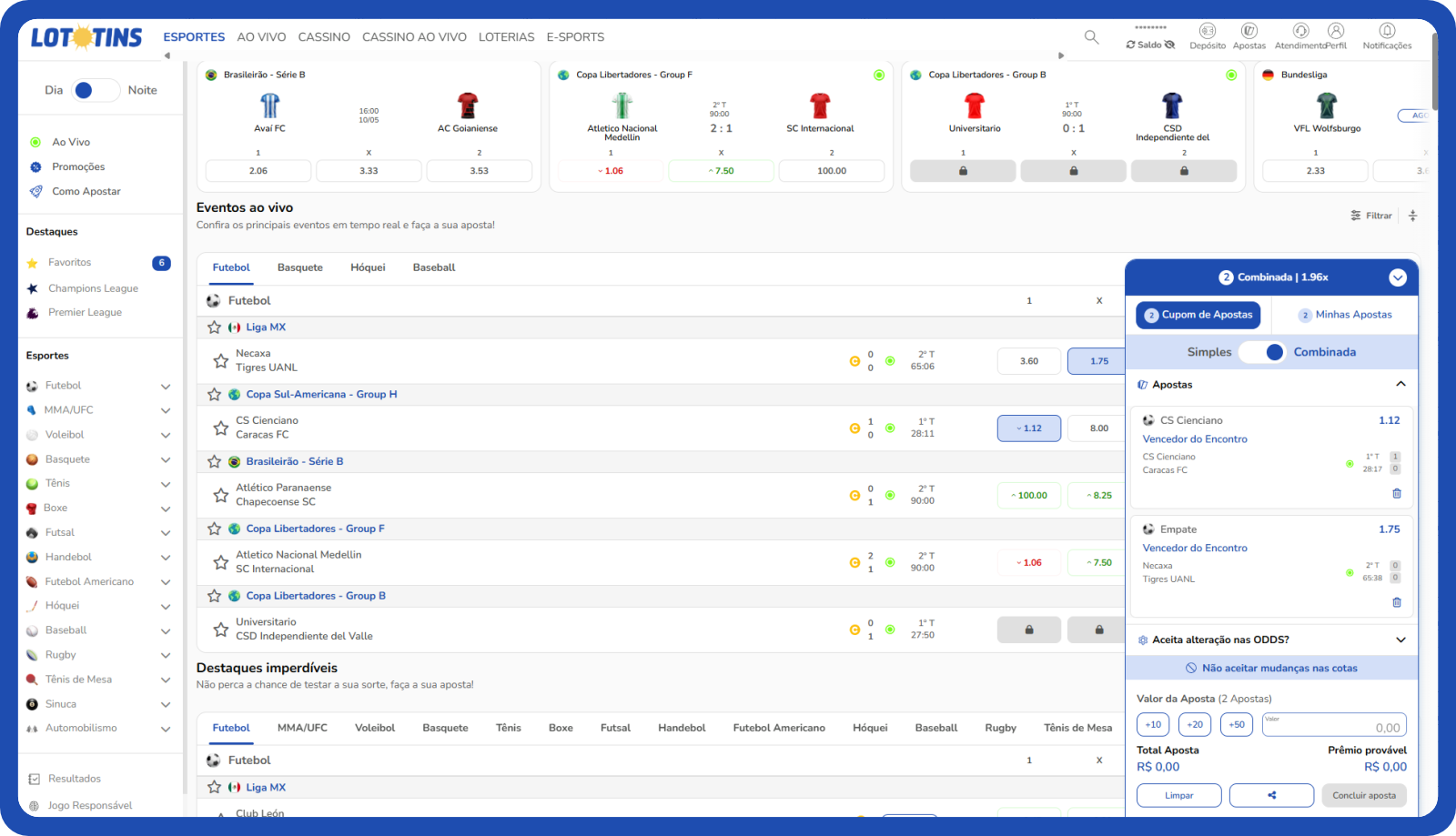Toggle Dia/Noite theme switch
The height and width of the screenshot is (836, 1456).
pos(96,90)
